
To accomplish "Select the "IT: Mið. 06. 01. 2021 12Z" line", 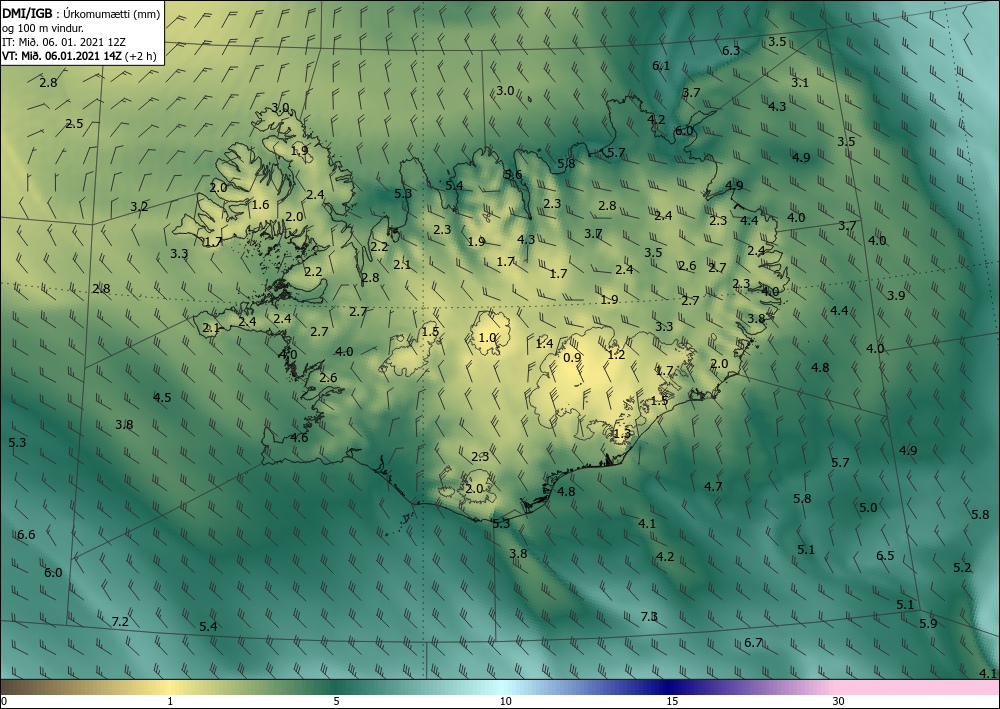I will point(64,42).
